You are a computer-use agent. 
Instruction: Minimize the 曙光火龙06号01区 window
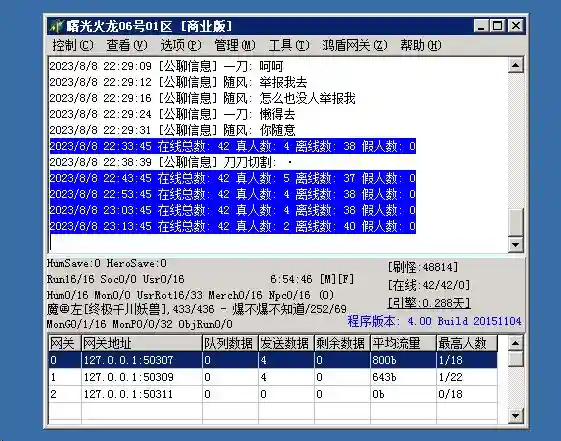[481, 26]
